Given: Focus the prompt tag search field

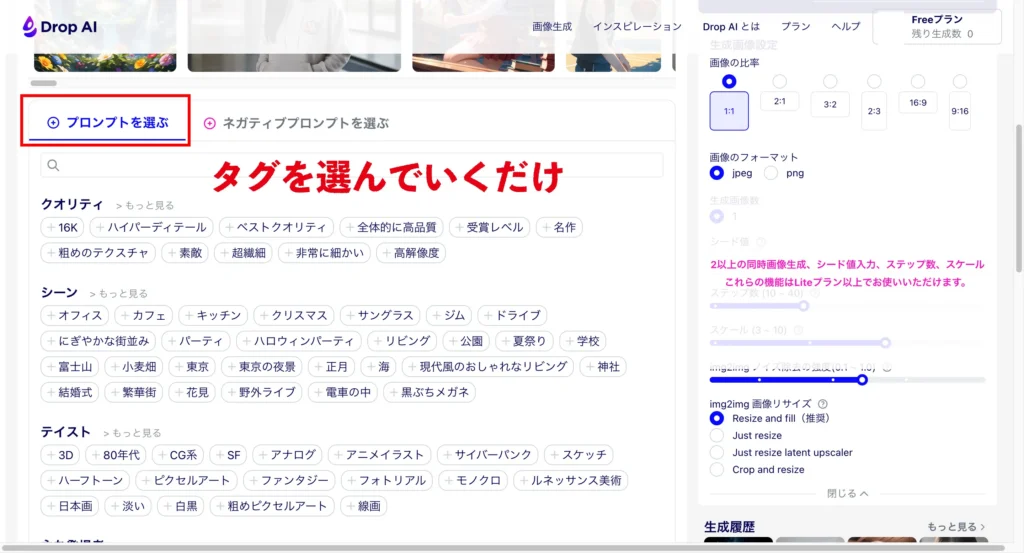Looking at the screenshot, I should pos(351,165).
